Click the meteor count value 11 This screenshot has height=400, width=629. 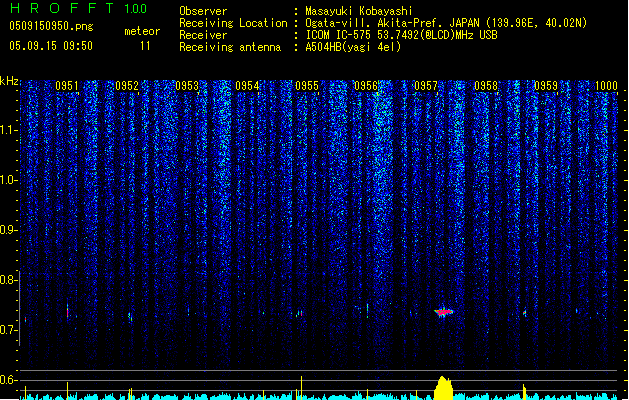[x=145, y=46]
